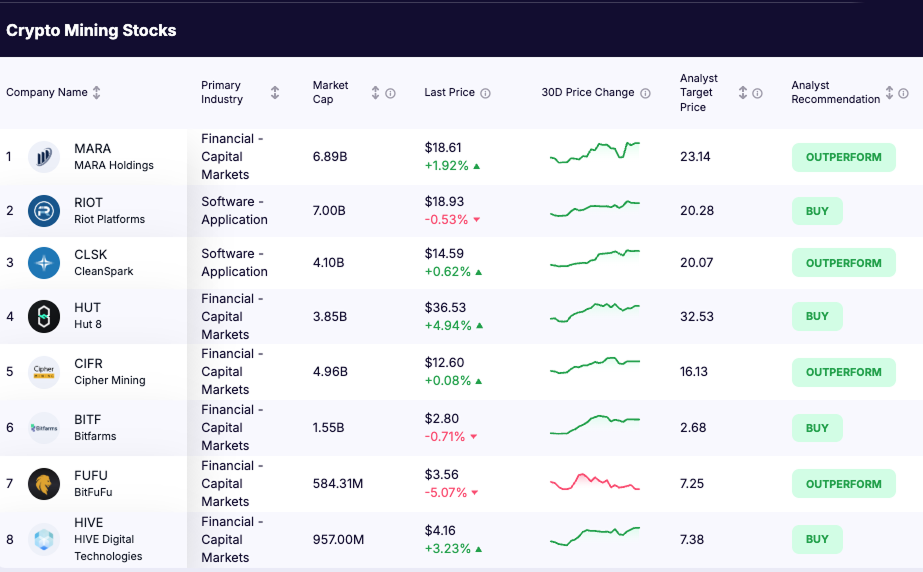Click the FUFU 30-day price sparkline chart

594,483
